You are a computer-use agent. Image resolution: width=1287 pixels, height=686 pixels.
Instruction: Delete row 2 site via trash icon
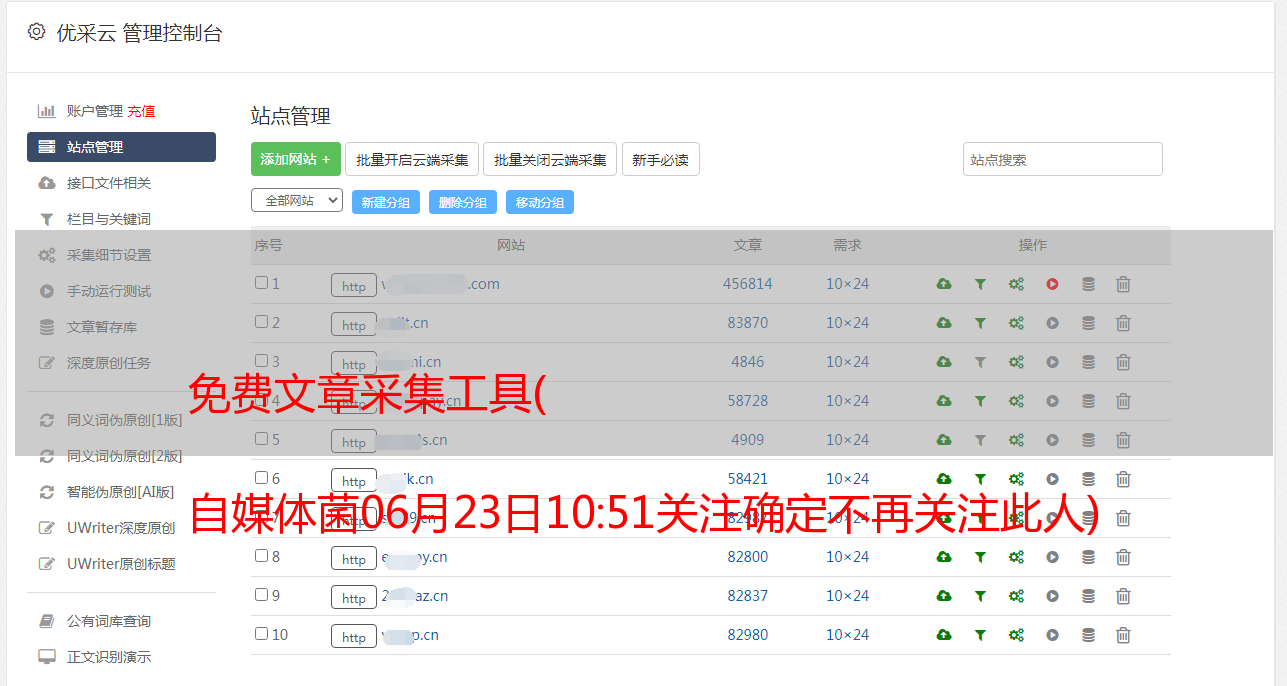(x=1123, y=323)
